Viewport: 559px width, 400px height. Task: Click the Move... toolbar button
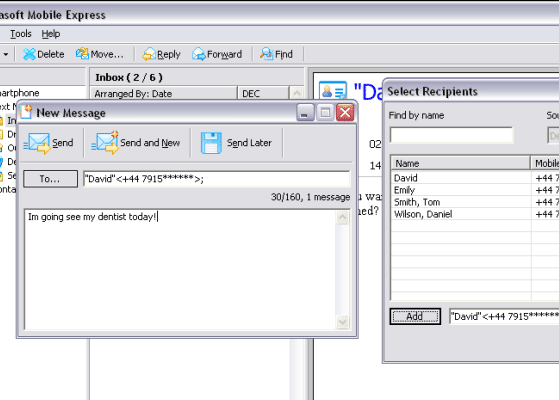99,54
